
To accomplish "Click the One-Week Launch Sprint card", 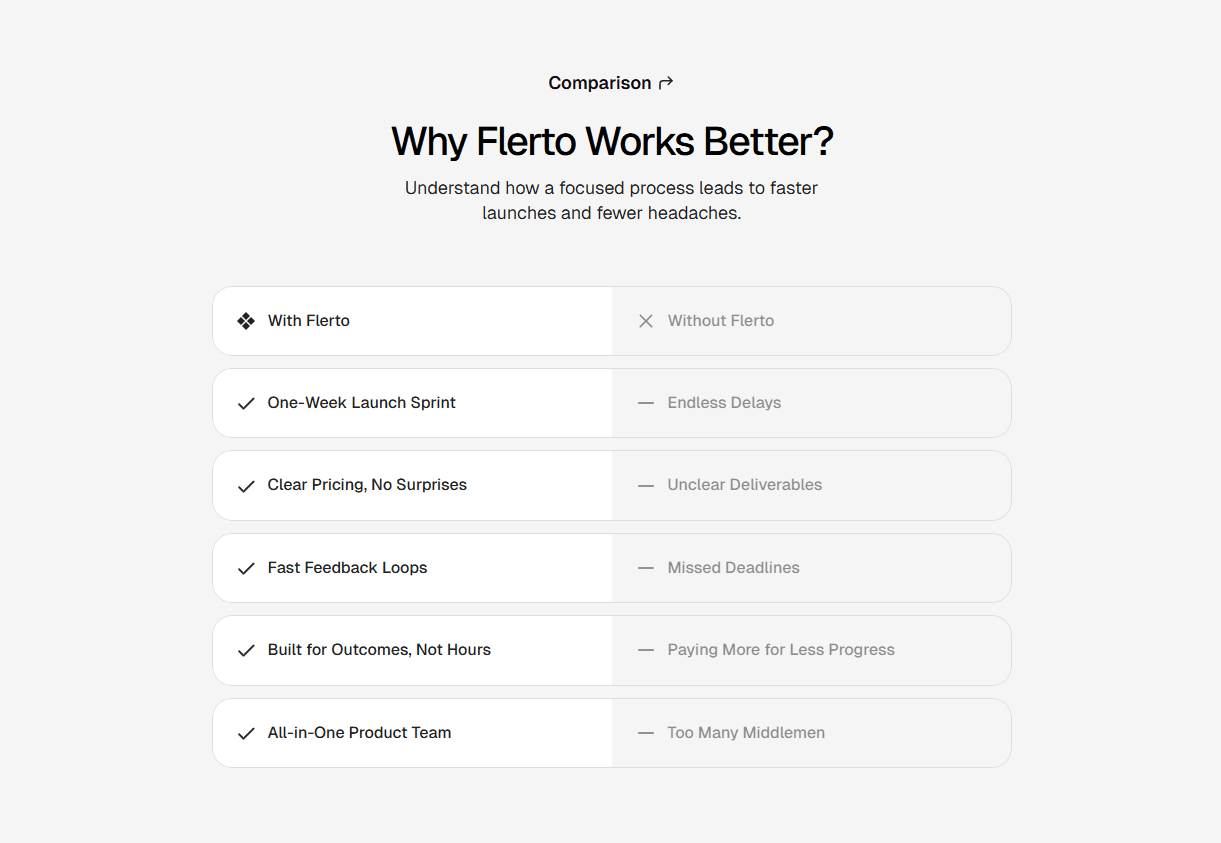I will click(x=411, y=403).
